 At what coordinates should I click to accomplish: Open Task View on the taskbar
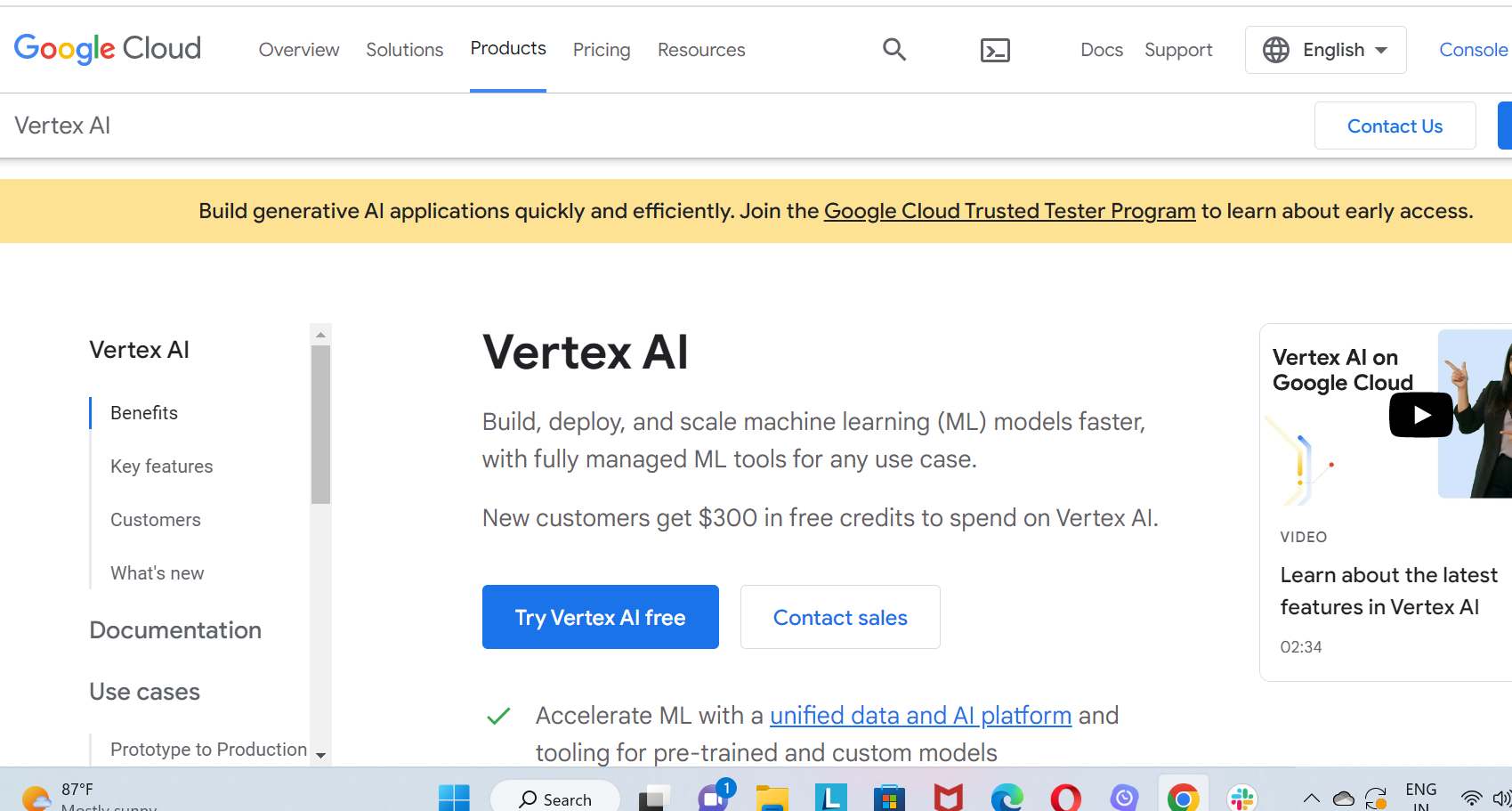click(x=654, y=798)
